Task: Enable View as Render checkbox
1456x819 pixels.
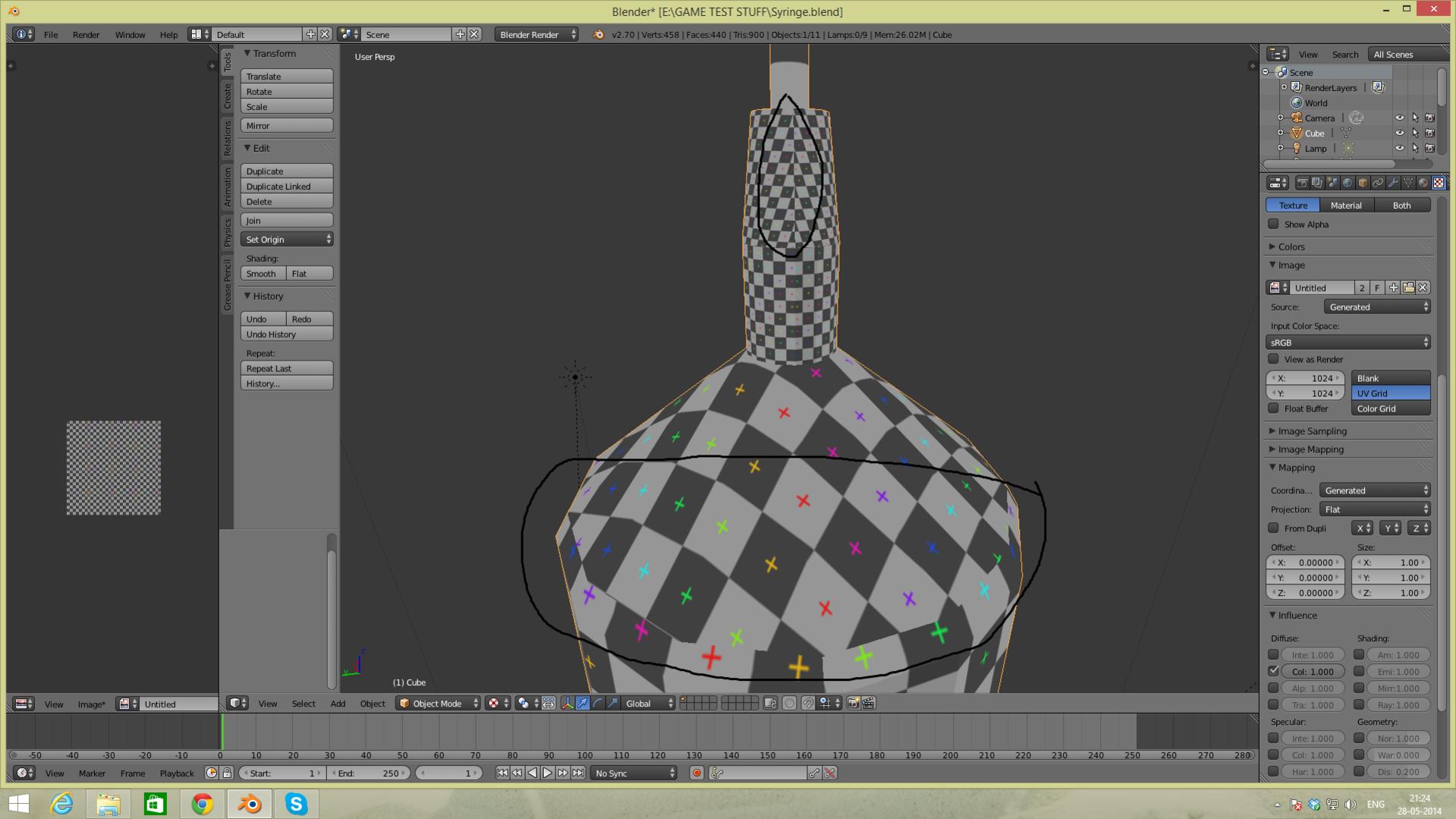Action: coord(1273,359)
